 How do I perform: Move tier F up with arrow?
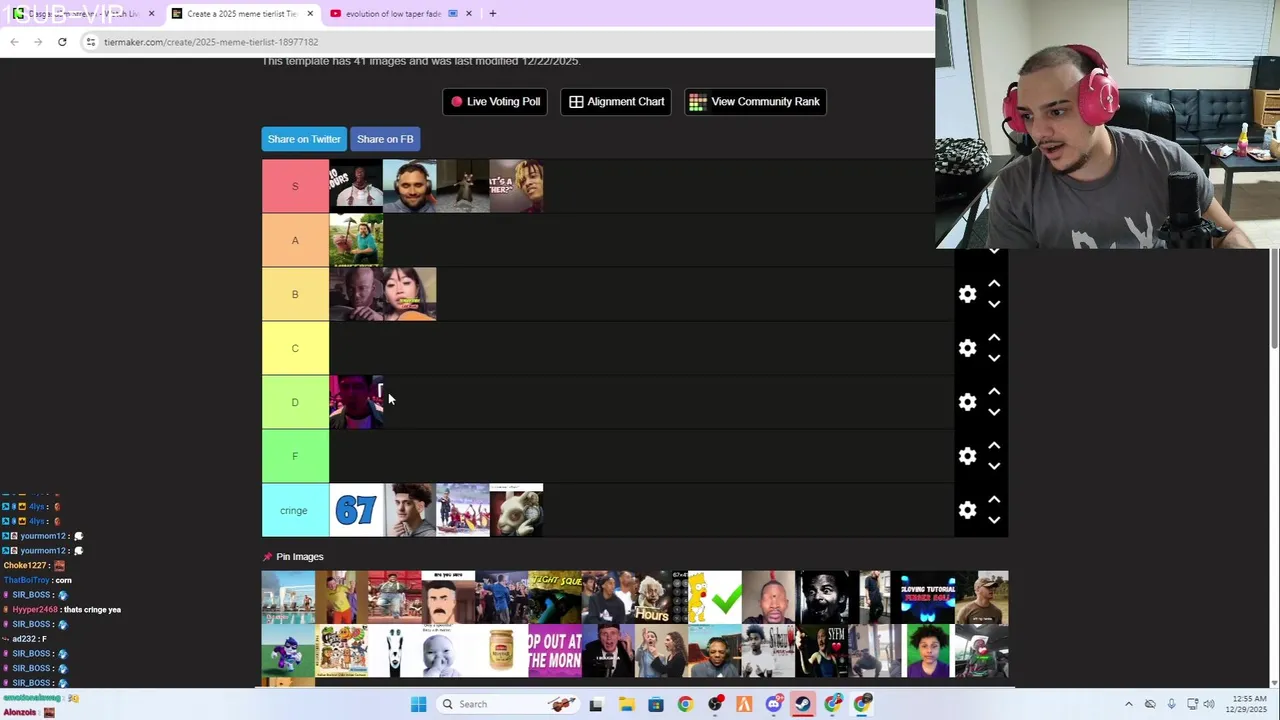[x=994, y=446]
